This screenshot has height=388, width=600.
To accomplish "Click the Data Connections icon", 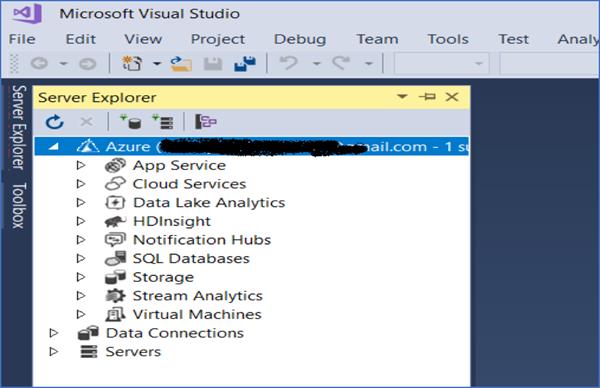I will pyautogui.click(x=88, y=333).
